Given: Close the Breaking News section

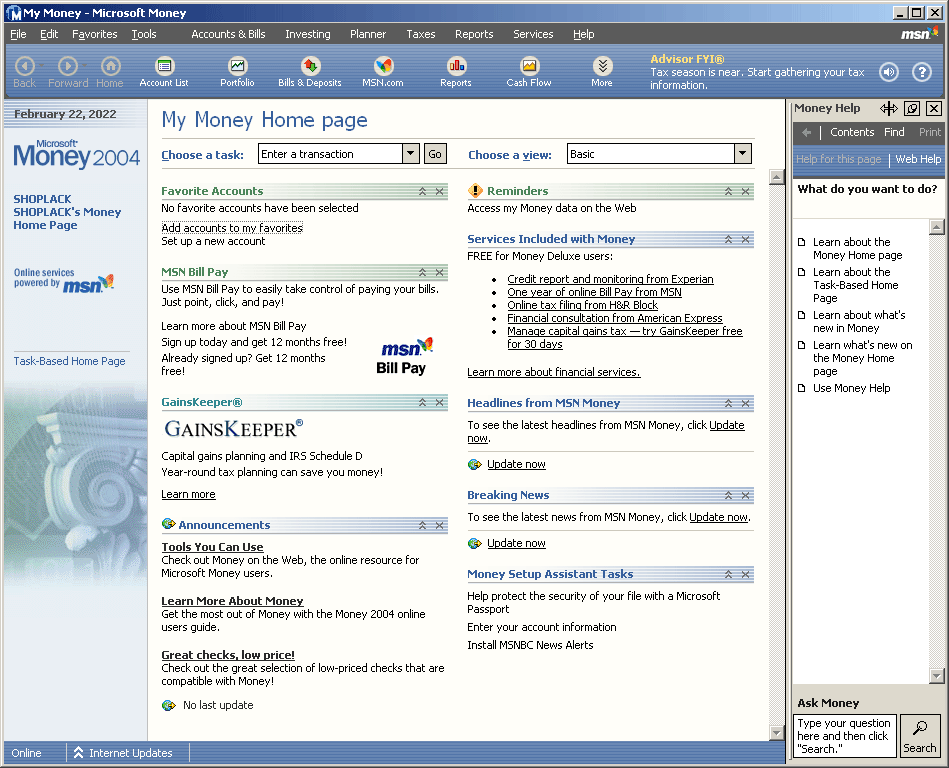Looking at the screenshot, I should pos(746,495).
